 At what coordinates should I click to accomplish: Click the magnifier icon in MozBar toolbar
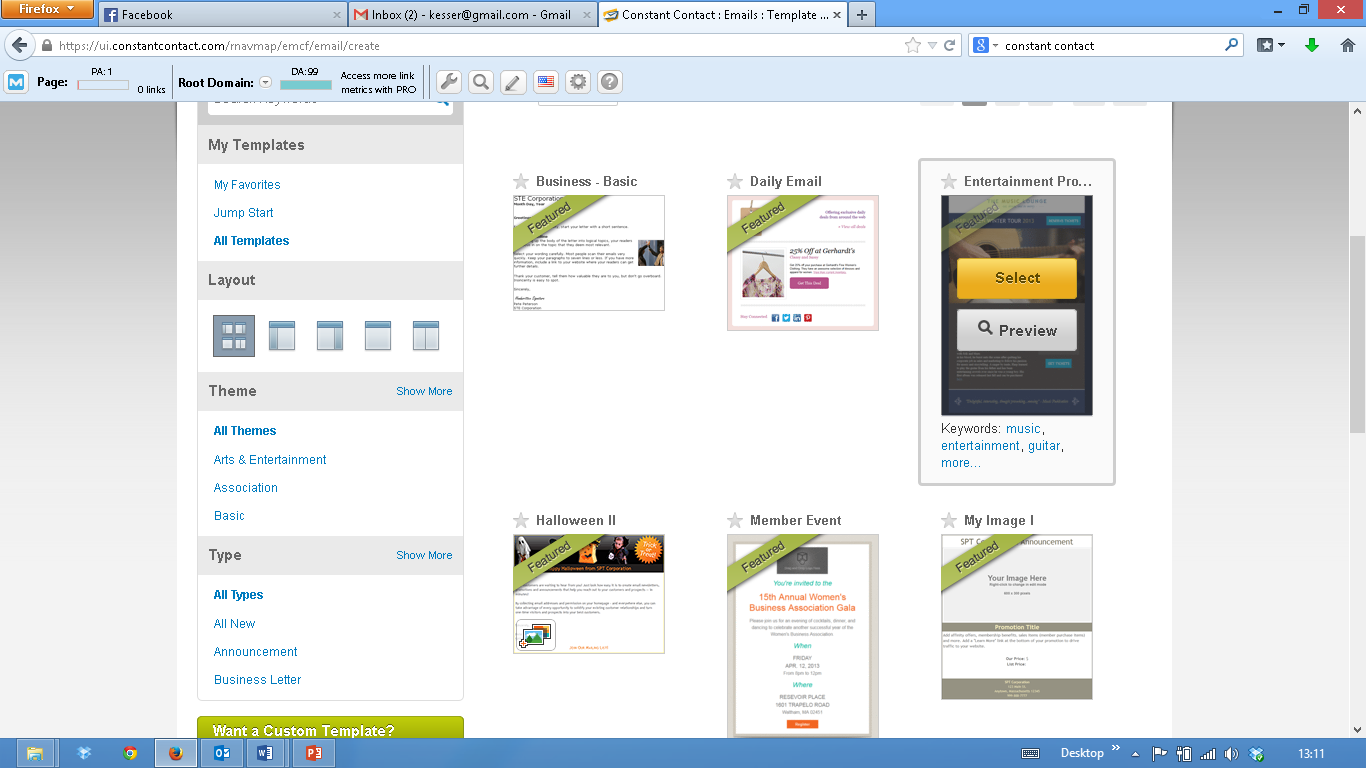(x=481, y=82)
